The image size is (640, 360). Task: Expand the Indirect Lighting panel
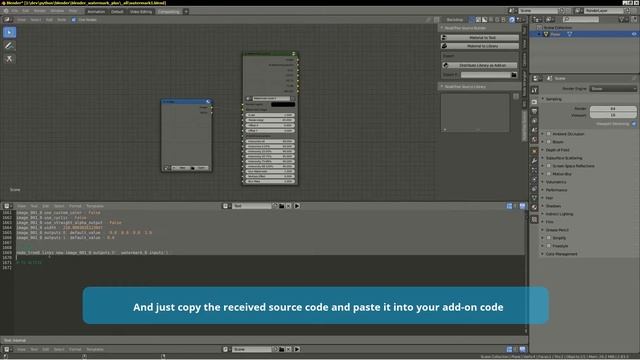[558, 214]
